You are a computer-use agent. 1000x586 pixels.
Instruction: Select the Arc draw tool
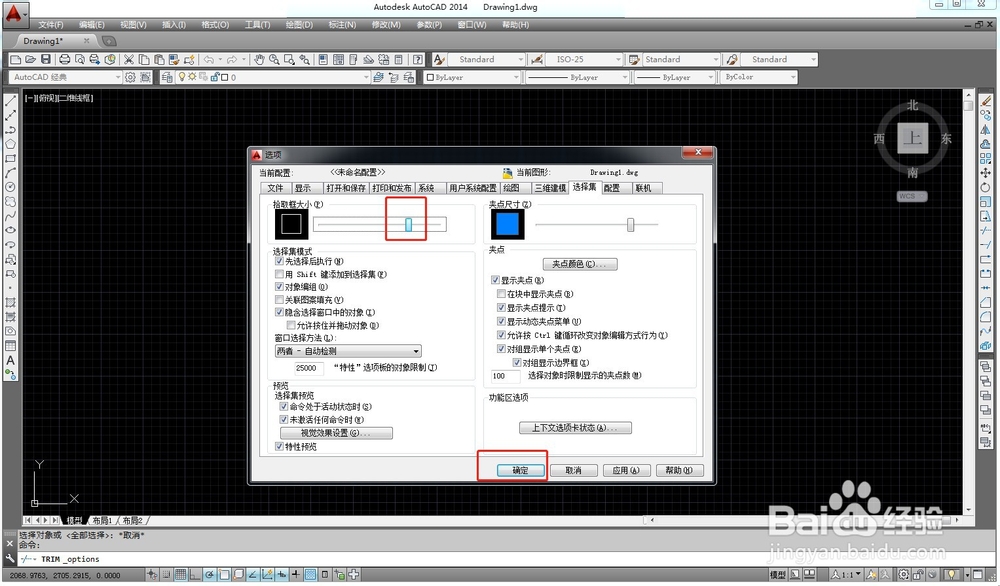click(10, 173)
